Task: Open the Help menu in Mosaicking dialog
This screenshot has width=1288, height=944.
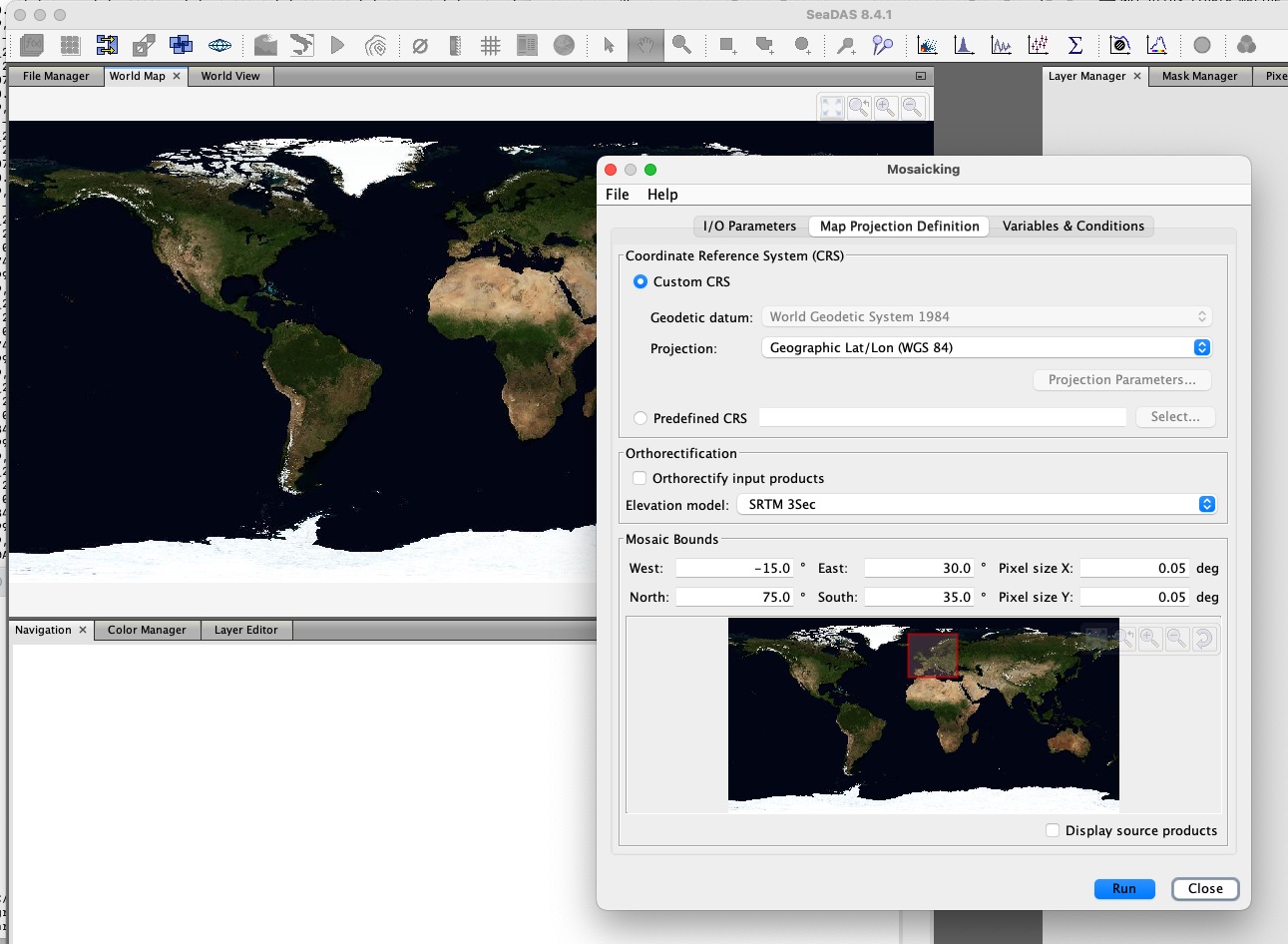Action: pyautogui.click(x=661, y=195)
